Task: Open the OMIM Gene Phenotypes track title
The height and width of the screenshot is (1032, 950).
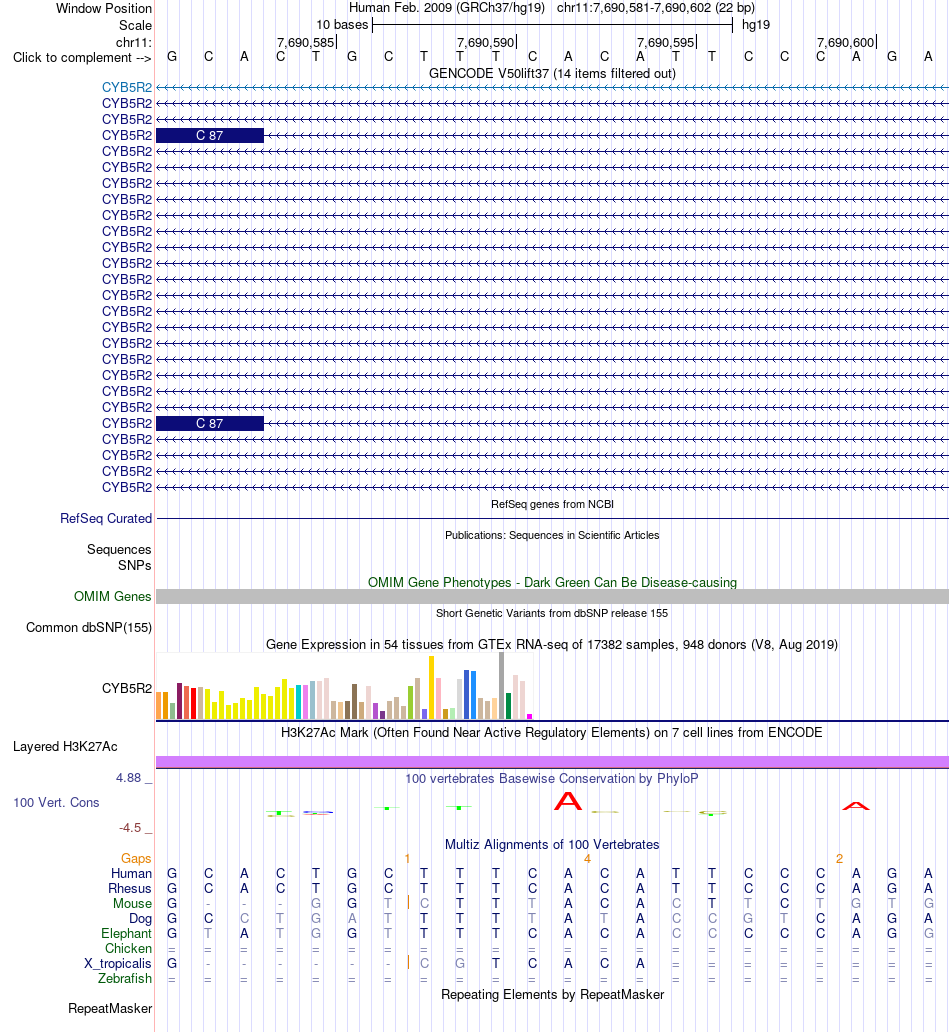Action: click(552, 582)
